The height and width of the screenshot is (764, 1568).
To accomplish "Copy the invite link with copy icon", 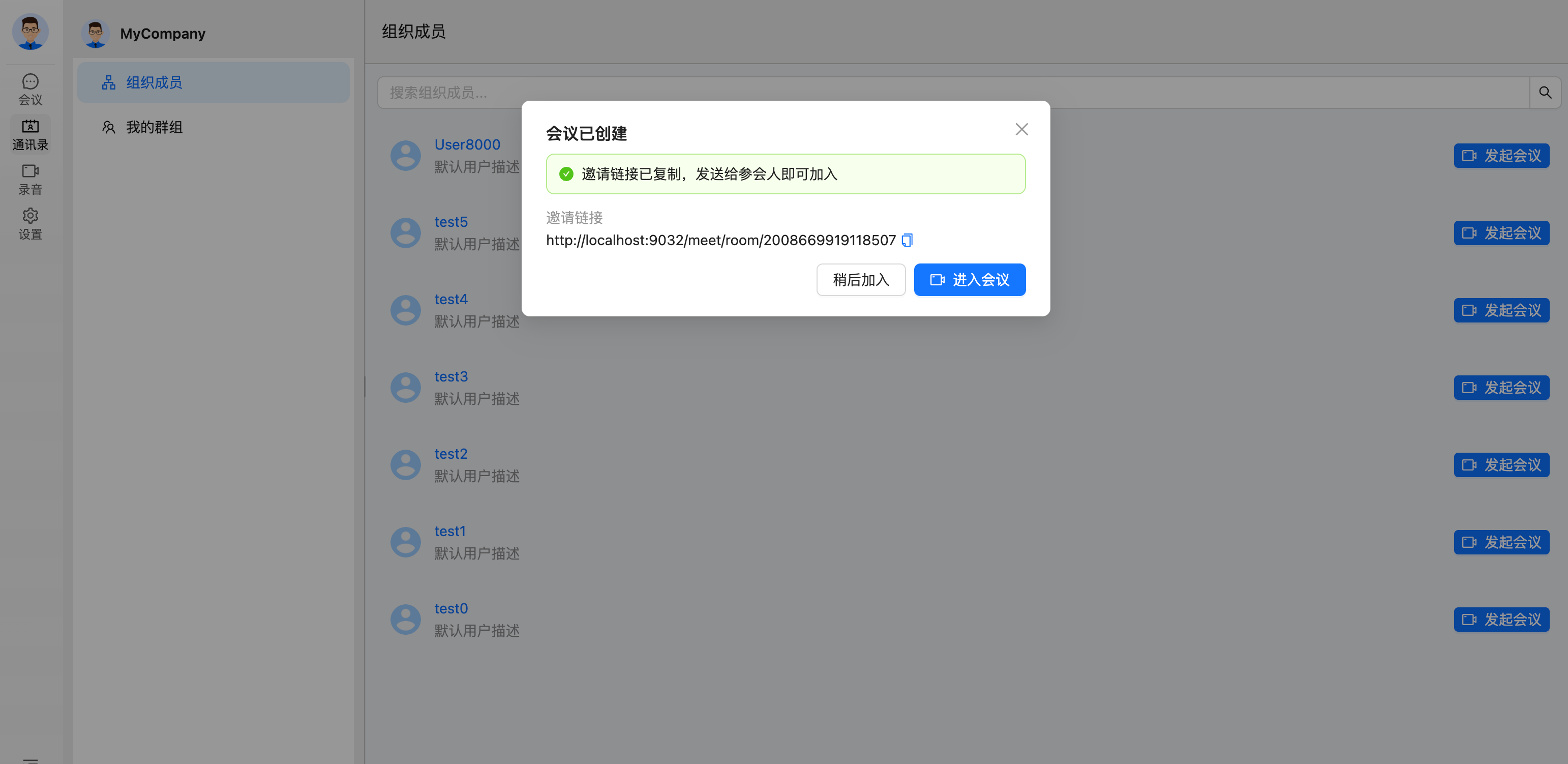I will (x=907, y=240).
